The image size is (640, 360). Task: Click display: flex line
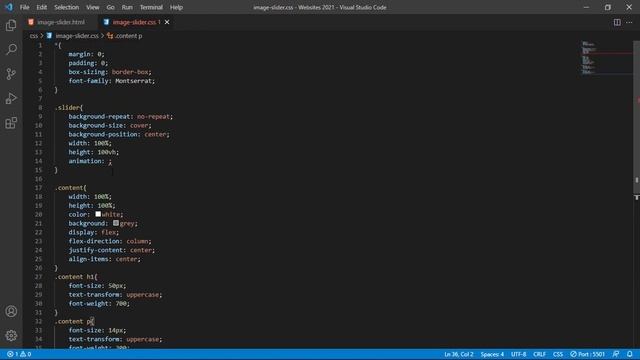click(93, 232)
